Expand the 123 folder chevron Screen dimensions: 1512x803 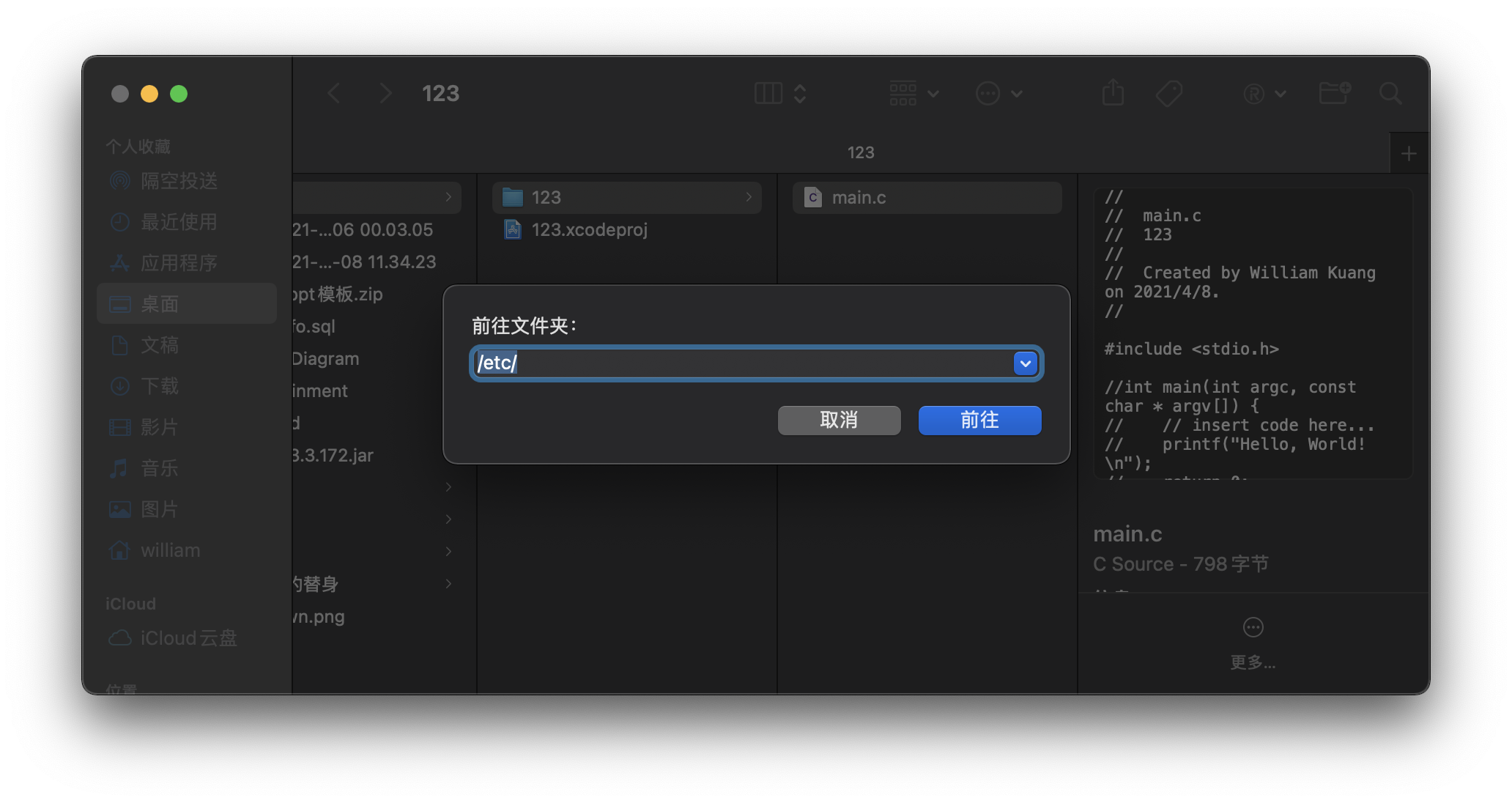tap(749, 197)
